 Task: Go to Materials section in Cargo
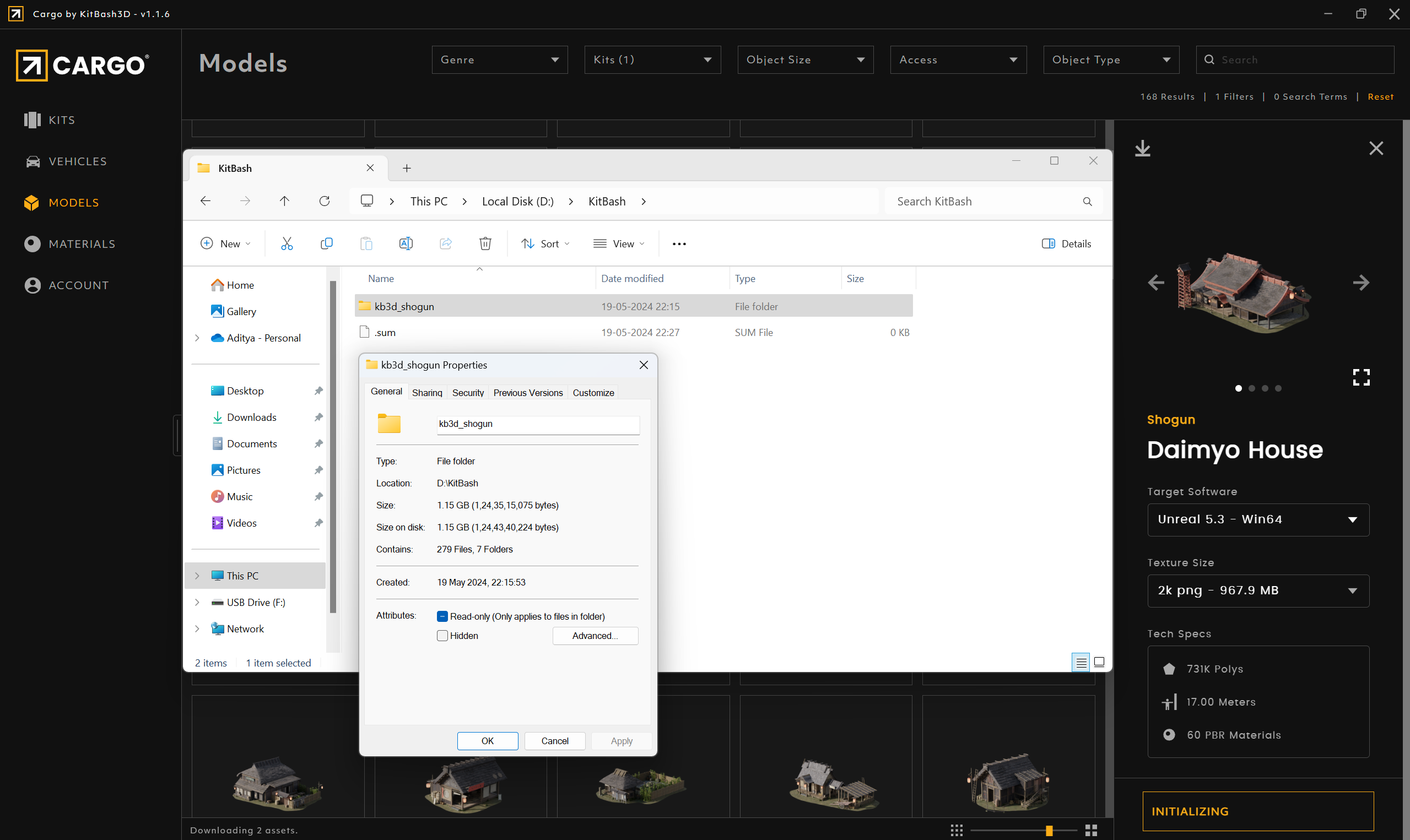(69, 244)
